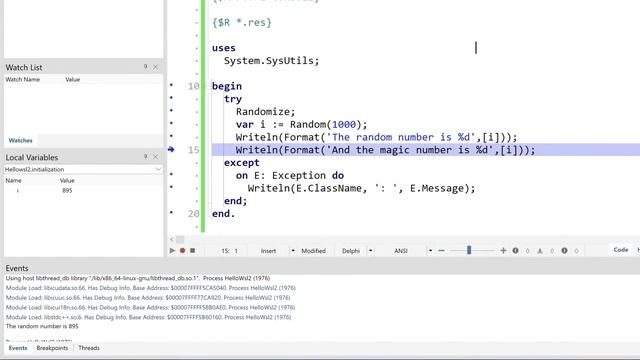
Task: Click the System.SysUtils; code line
Action: point(271,61)
